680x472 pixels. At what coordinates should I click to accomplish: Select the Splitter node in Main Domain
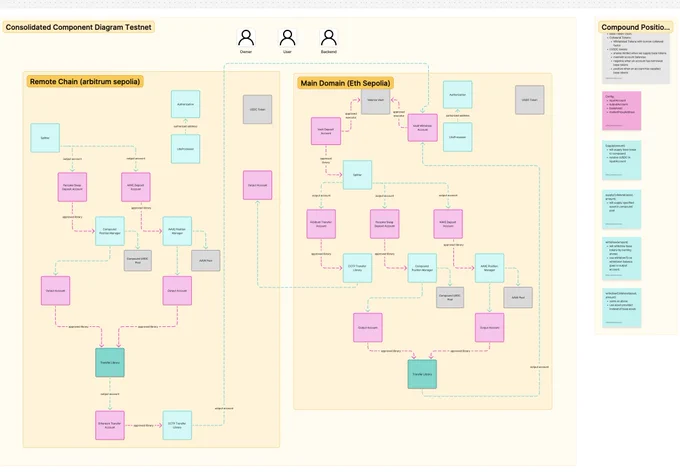pyautogui.click(x=357, y=175)
